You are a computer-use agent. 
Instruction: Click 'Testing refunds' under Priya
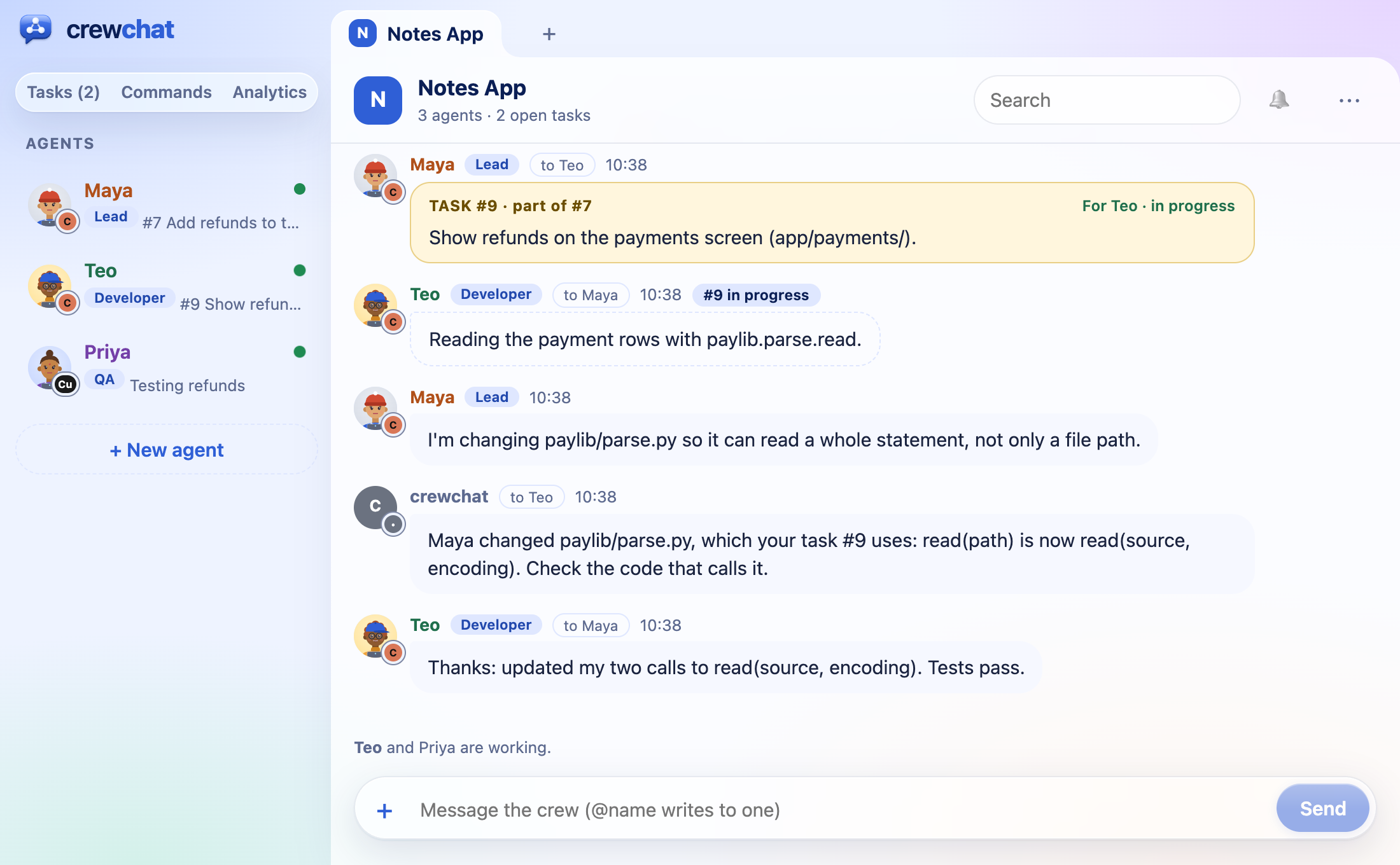(187, 385)
